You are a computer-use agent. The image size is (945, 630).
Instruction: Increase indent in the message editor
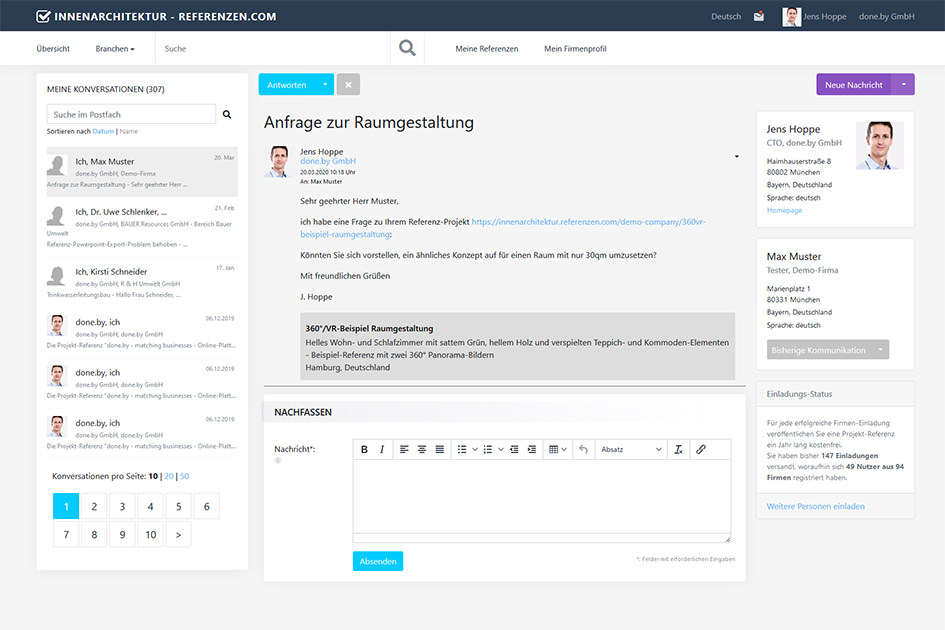click(532, 450)
